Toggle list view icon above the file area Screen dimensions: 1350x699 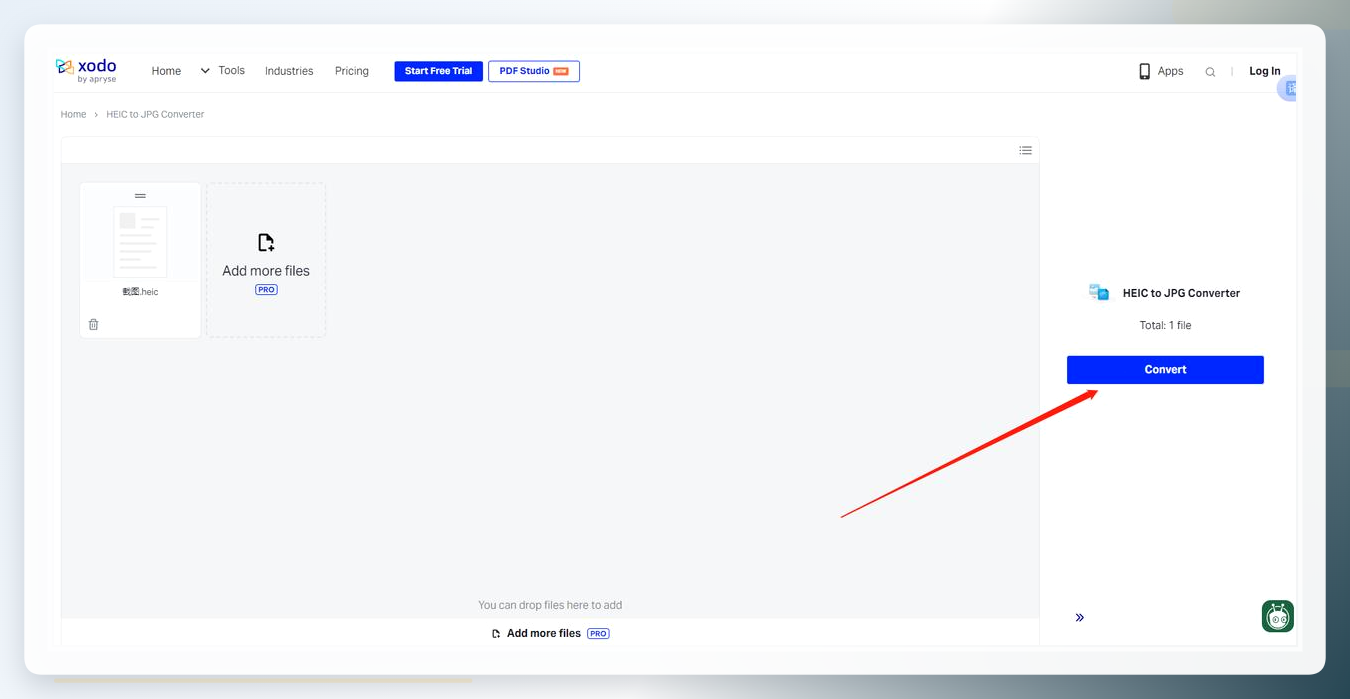(1025, 150)
